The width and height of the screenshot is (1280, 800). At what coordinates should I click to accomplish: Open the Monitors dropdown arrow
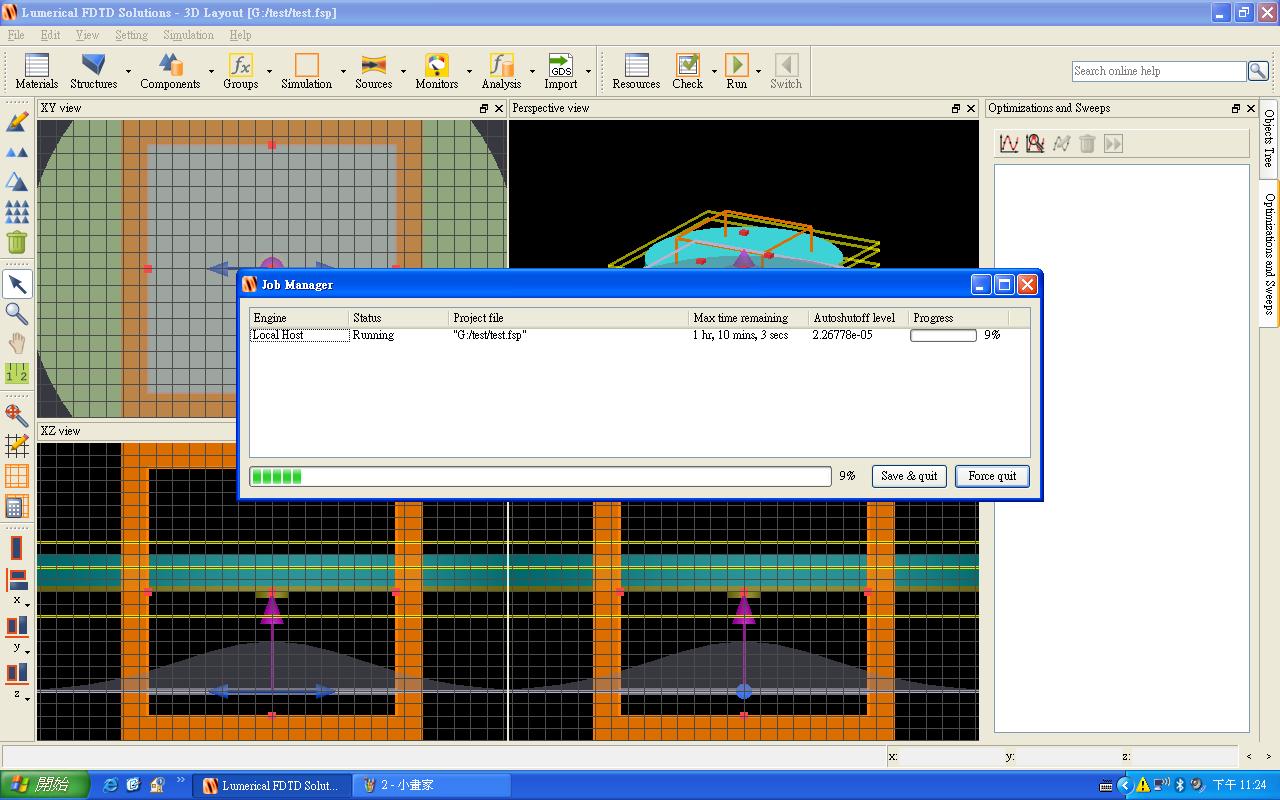click(x=469, y=71)
